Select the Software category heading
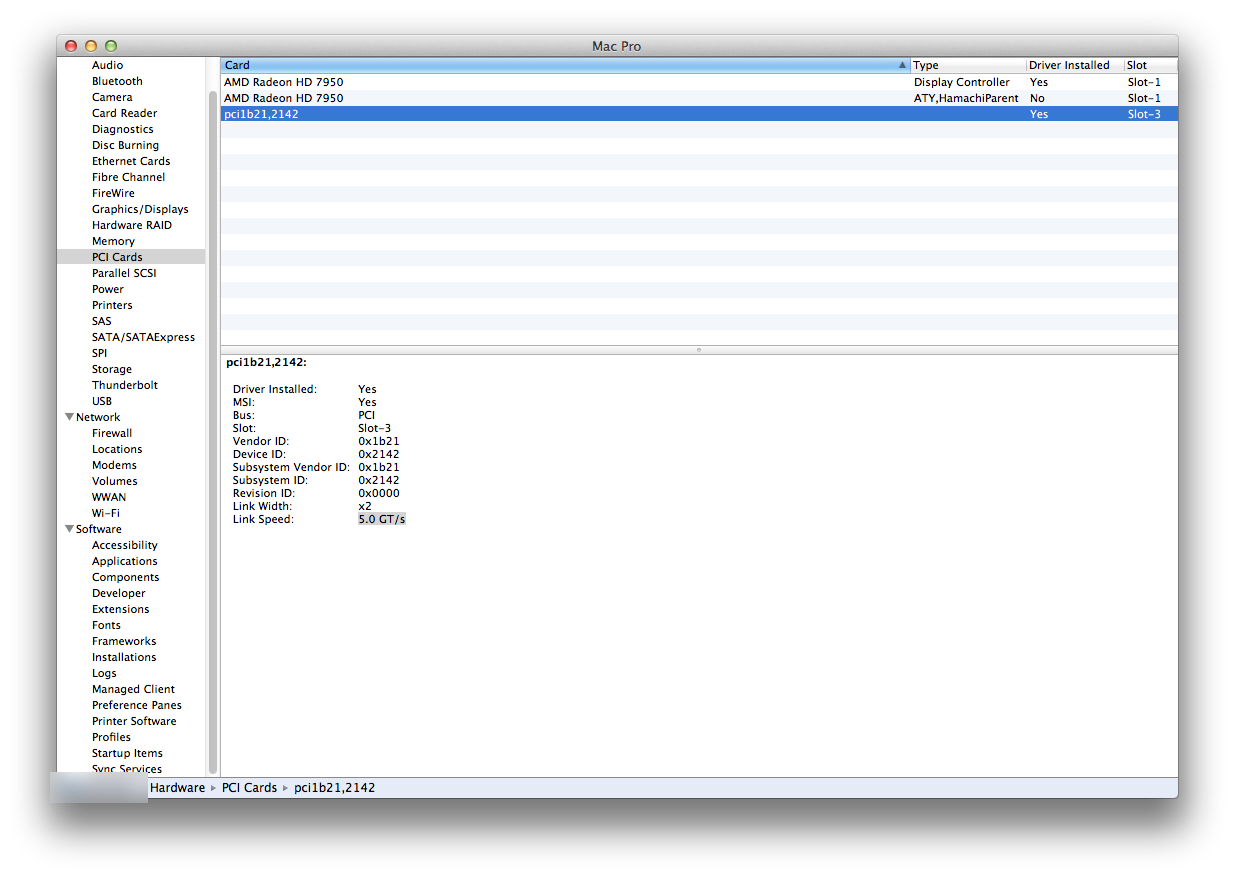Viewport: 1235px width, 877px height. click(99, 529)
